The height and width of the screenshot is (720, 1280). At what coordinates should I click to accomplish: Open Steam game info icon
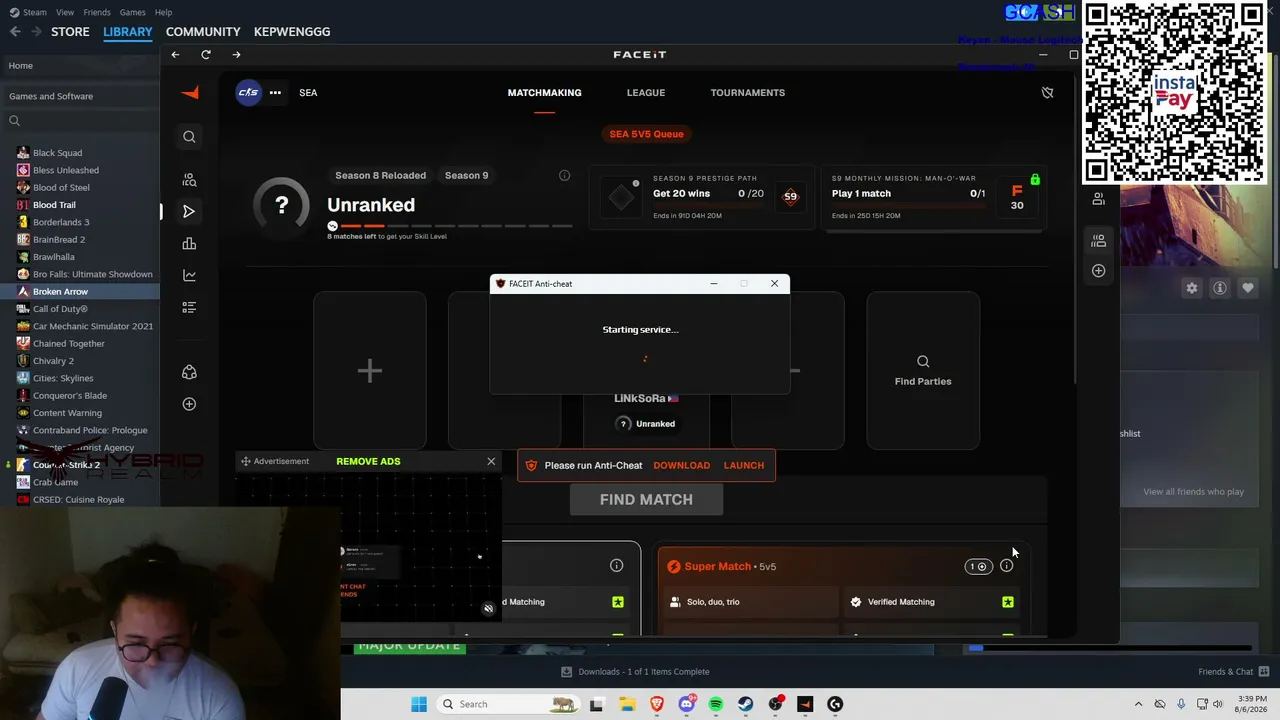[x=1219, y=288]
